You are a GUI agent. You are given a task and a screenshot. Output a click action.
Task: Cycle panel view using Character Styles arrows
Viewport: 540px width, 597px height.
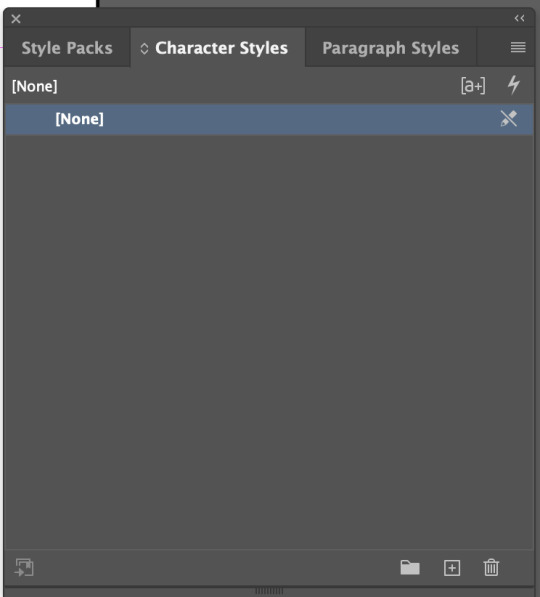tap(144, 48)
